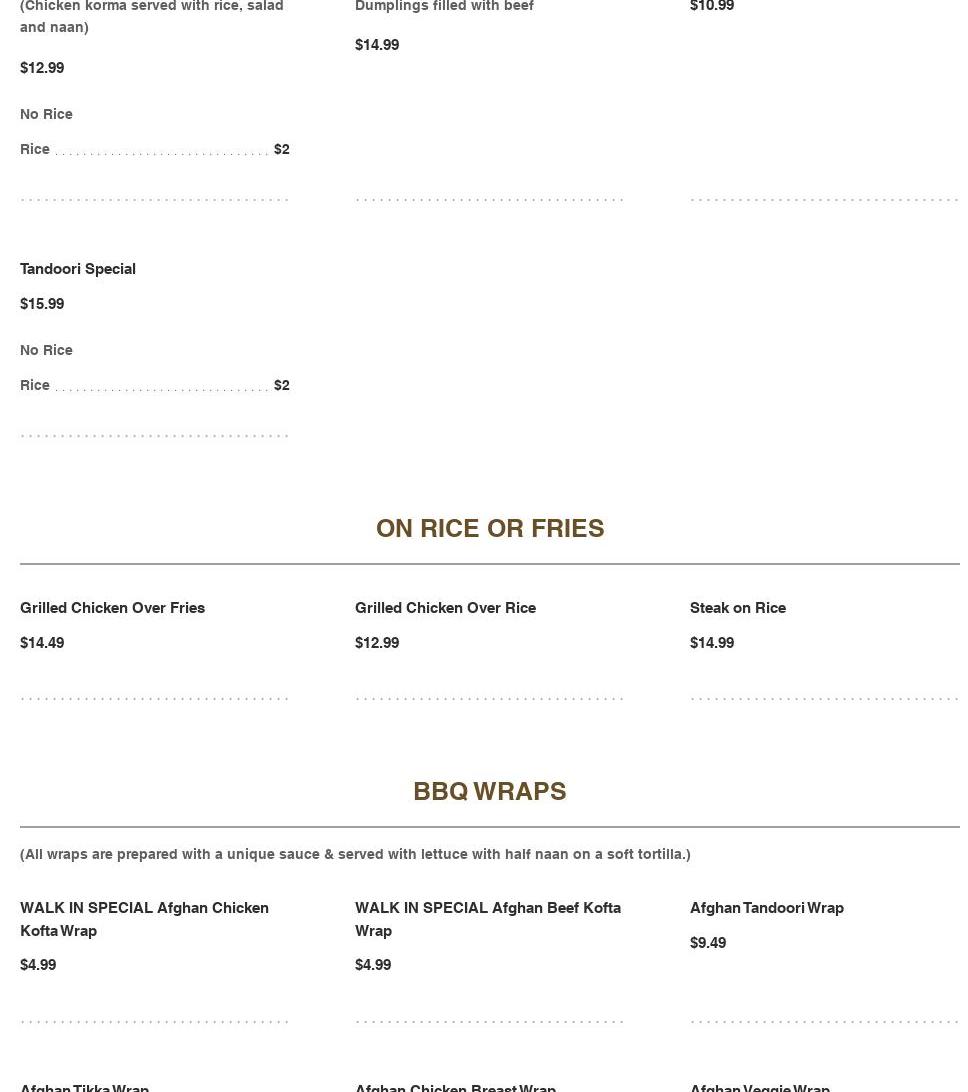Image resolution: width=968 pixels, height=1092 pixels.
Task: Click the $15.99 Tandoori Special price
Action: point(42,304)
